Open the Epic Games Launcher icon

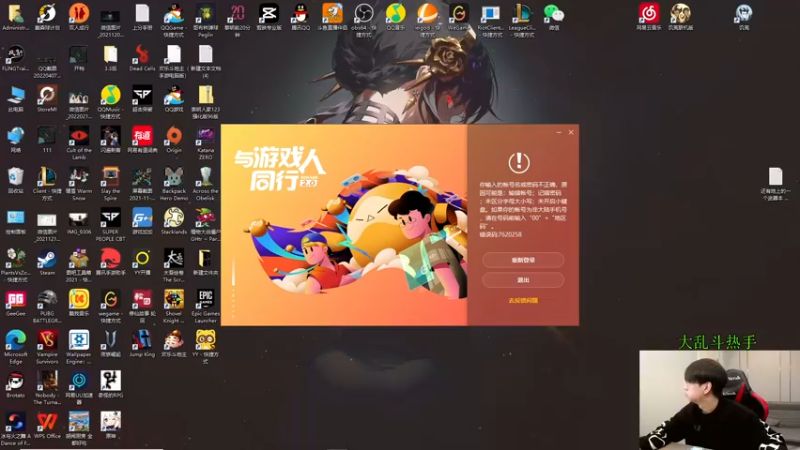[x=205, y=307]
